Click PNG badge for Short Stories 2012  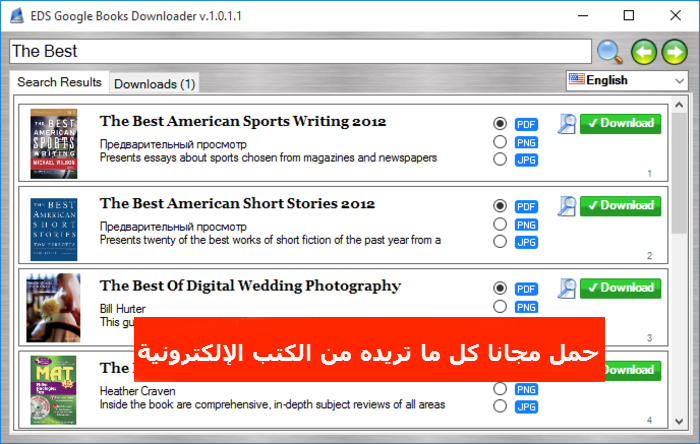click(526, 225)
